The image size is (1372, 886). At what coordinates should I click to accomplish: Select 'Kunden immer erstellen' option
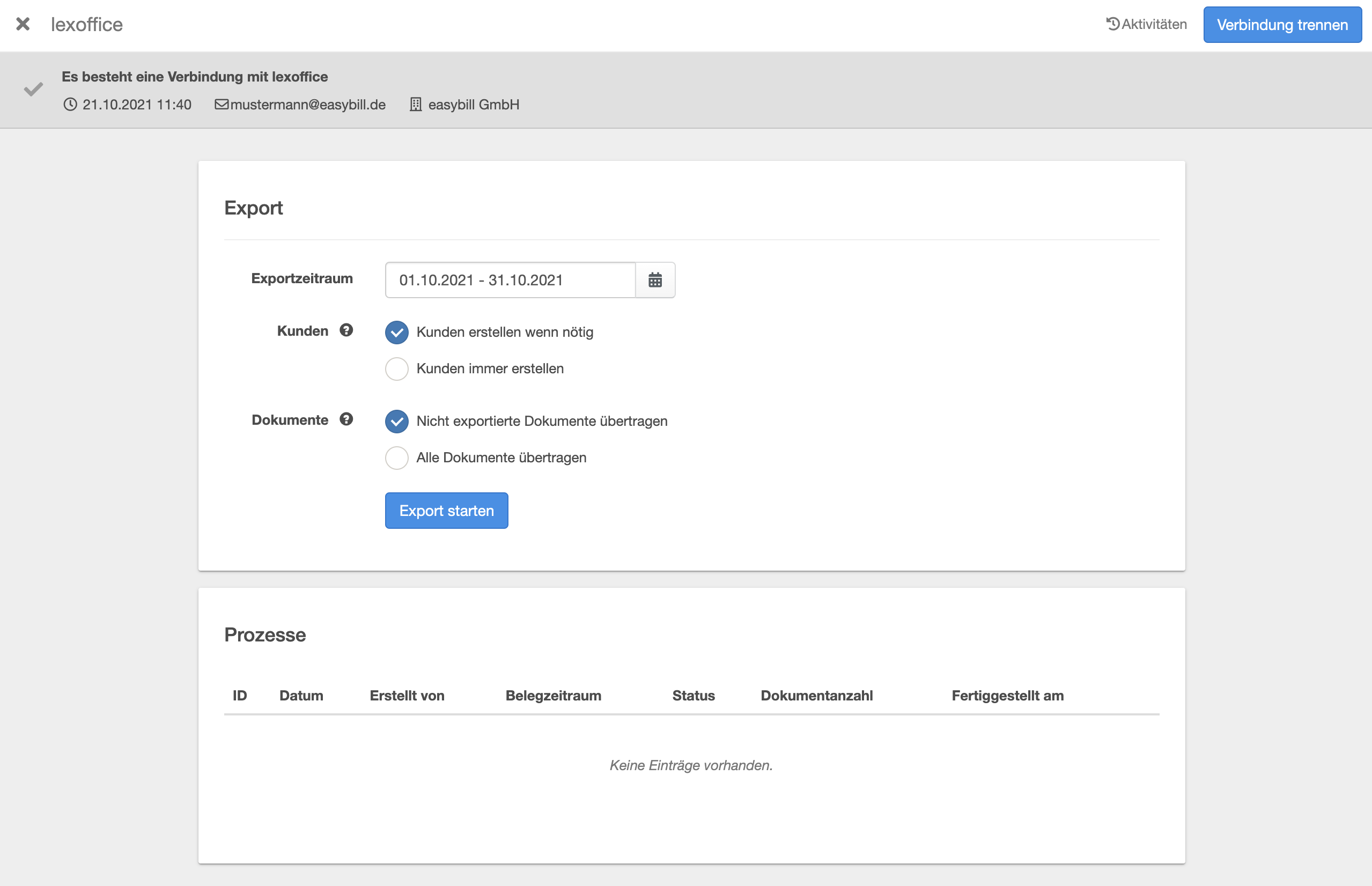pyautogui.click(x=396, y=369)
